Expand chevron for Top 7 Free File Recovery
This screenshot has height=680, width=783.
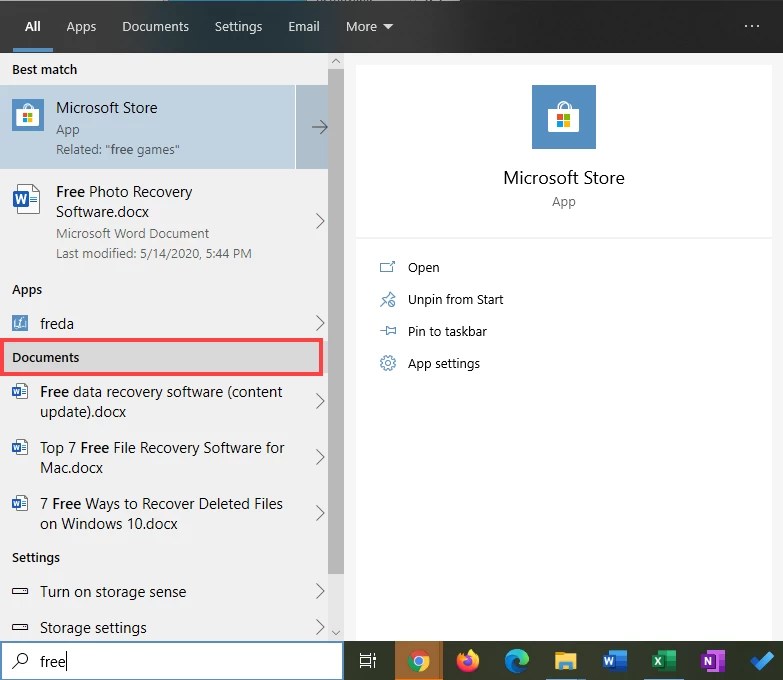320,457
